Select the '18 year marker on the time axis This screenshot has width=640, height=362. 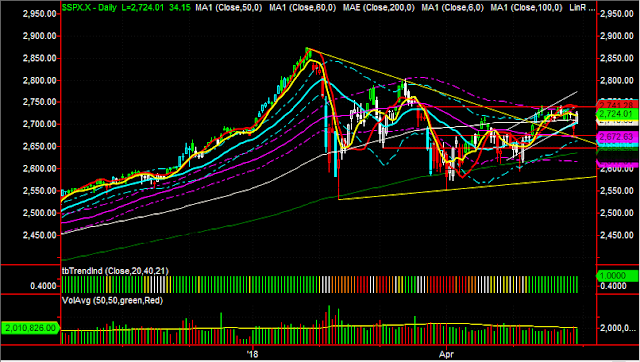(253, 354)
